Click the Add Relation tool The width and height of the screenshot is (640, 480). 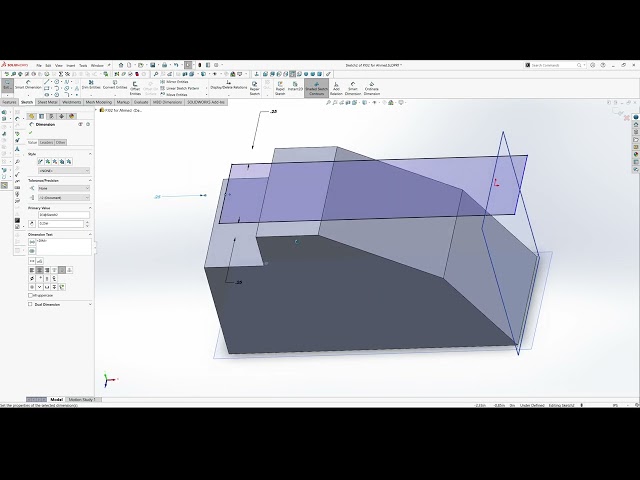(336, 88)
